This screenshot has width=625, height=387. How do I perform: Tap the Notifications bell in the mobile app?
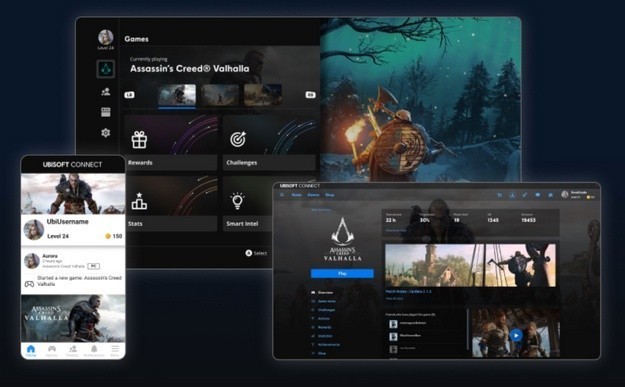click(x=94, y=351)
